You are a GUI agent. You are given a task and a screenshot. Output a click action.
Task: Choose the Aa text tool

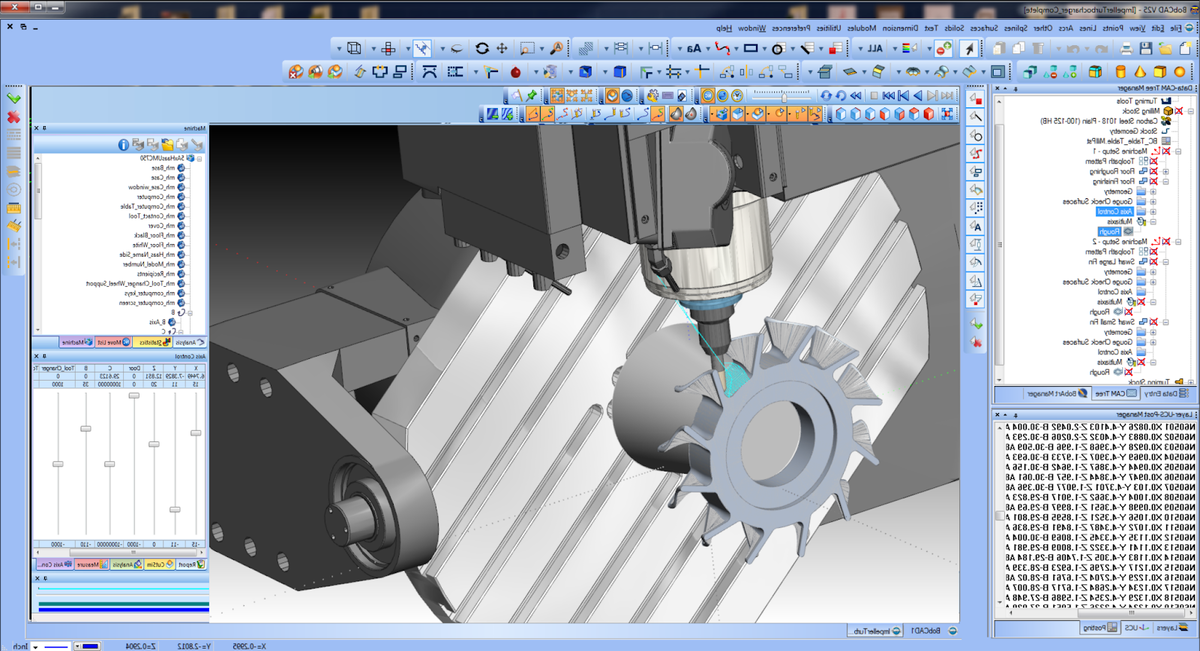[x=693, y=48]
